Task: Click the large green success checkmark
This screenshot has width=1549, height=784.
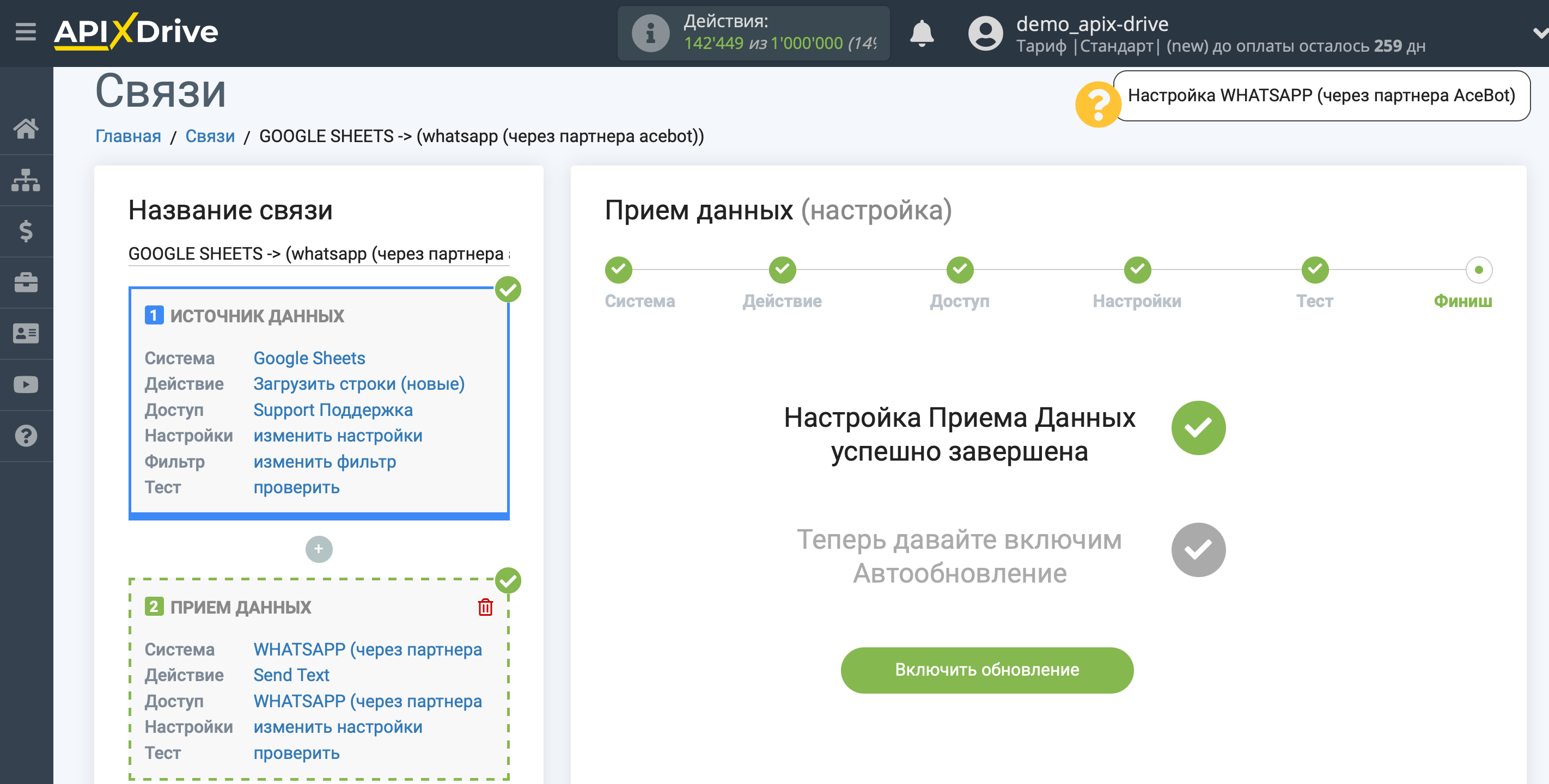Action: [1198, 428]
